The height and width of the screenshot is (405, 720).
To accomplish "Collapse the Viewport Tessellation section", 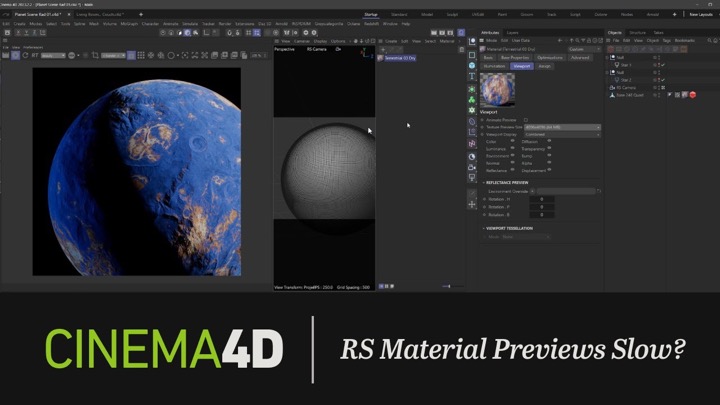I will (484, 228).
